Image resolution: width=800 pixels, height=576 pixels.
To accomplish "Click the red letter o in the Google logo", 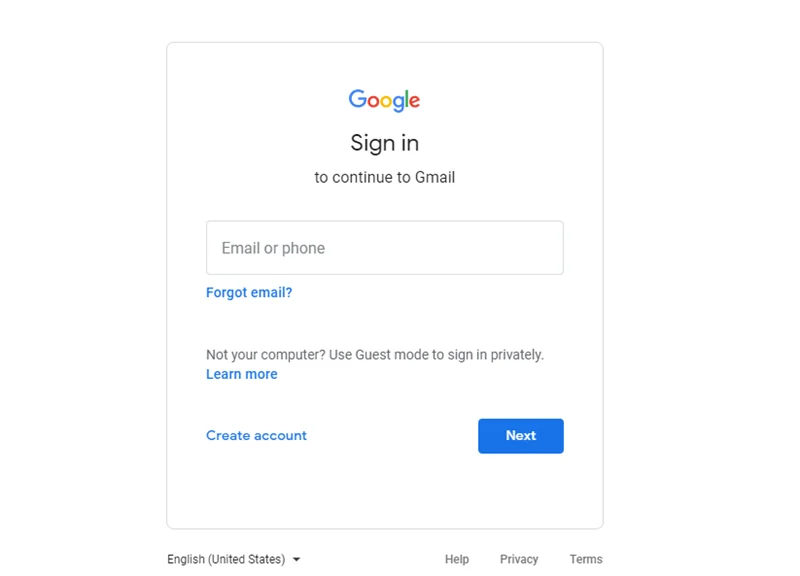I will 372,101.
